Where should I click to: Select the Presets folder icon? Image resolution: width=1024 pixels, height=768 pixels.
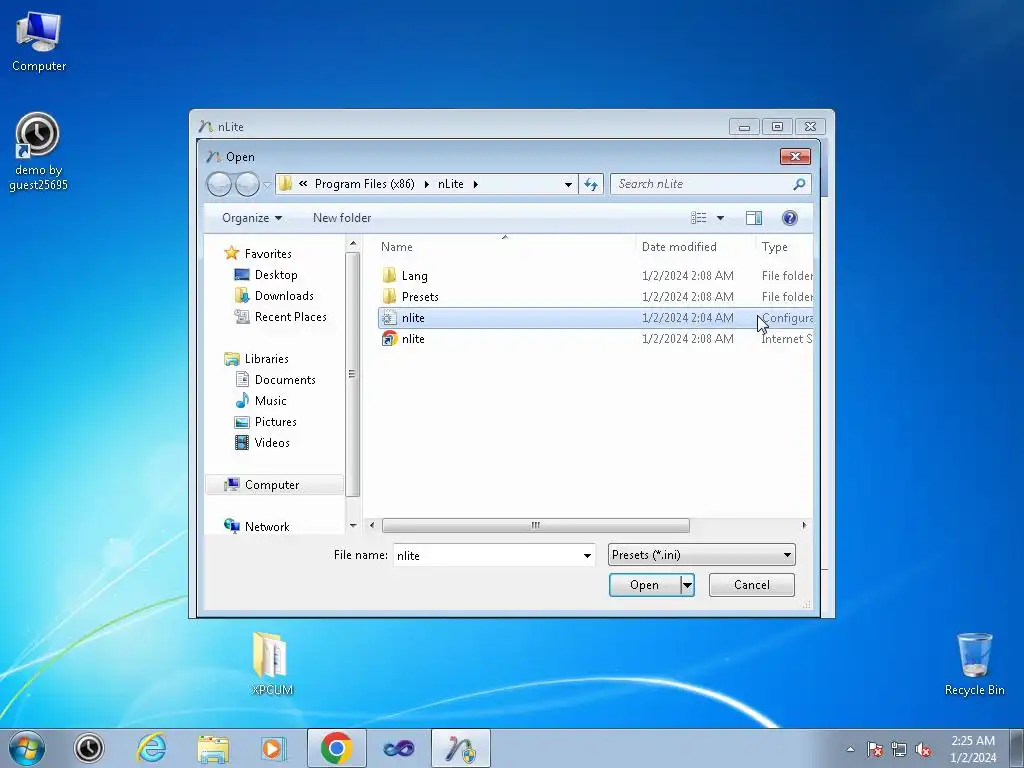(x=389, y=296)
